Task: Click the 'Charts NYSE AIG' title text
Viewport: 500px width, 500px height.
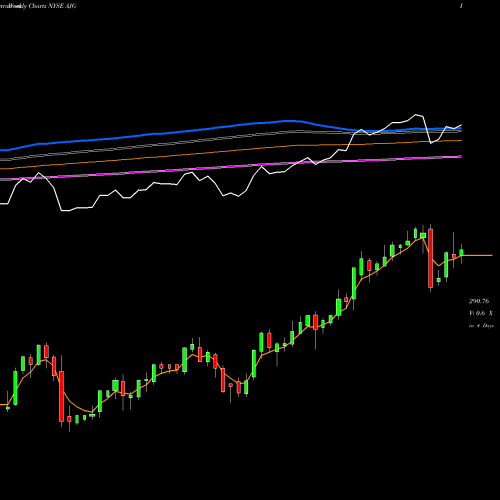Action: tap(52, 6)
